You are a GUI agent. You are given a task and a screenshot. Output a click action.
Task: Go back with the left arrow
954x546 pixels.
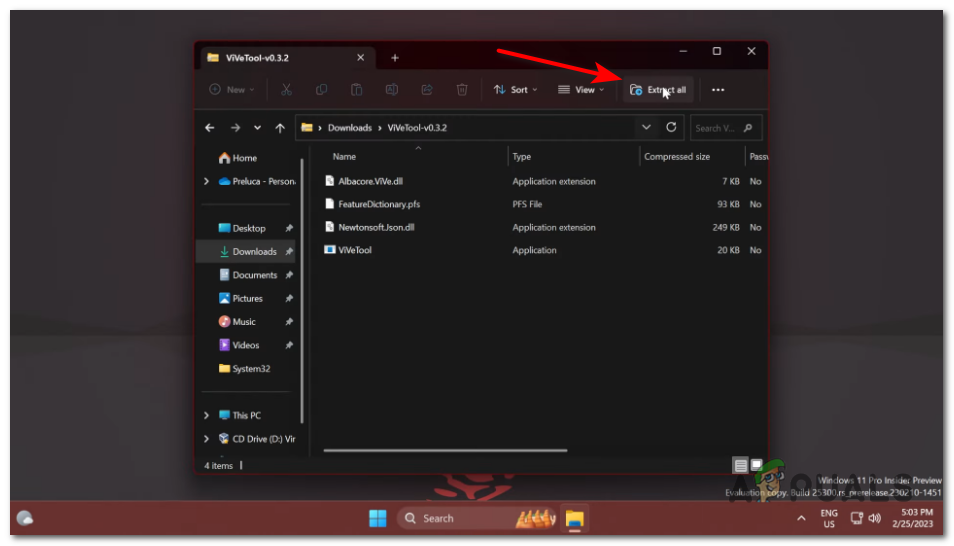210,128
